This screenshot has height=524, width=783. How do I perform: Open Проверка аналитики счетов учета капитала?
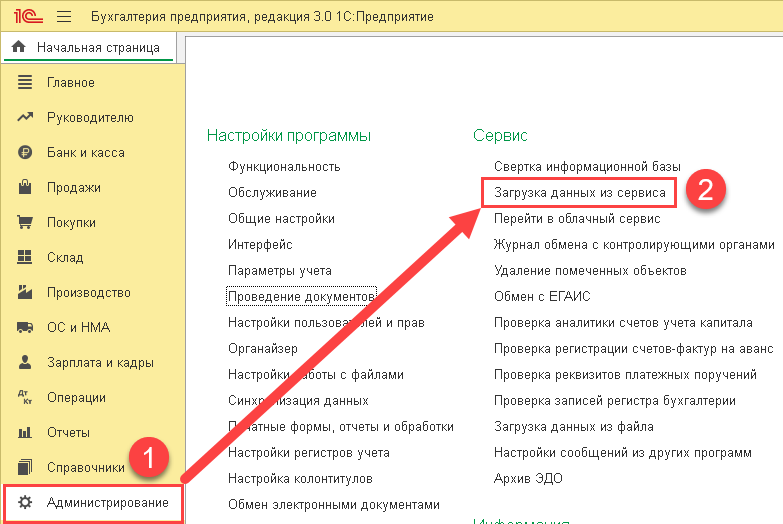[x=623, y=322]
